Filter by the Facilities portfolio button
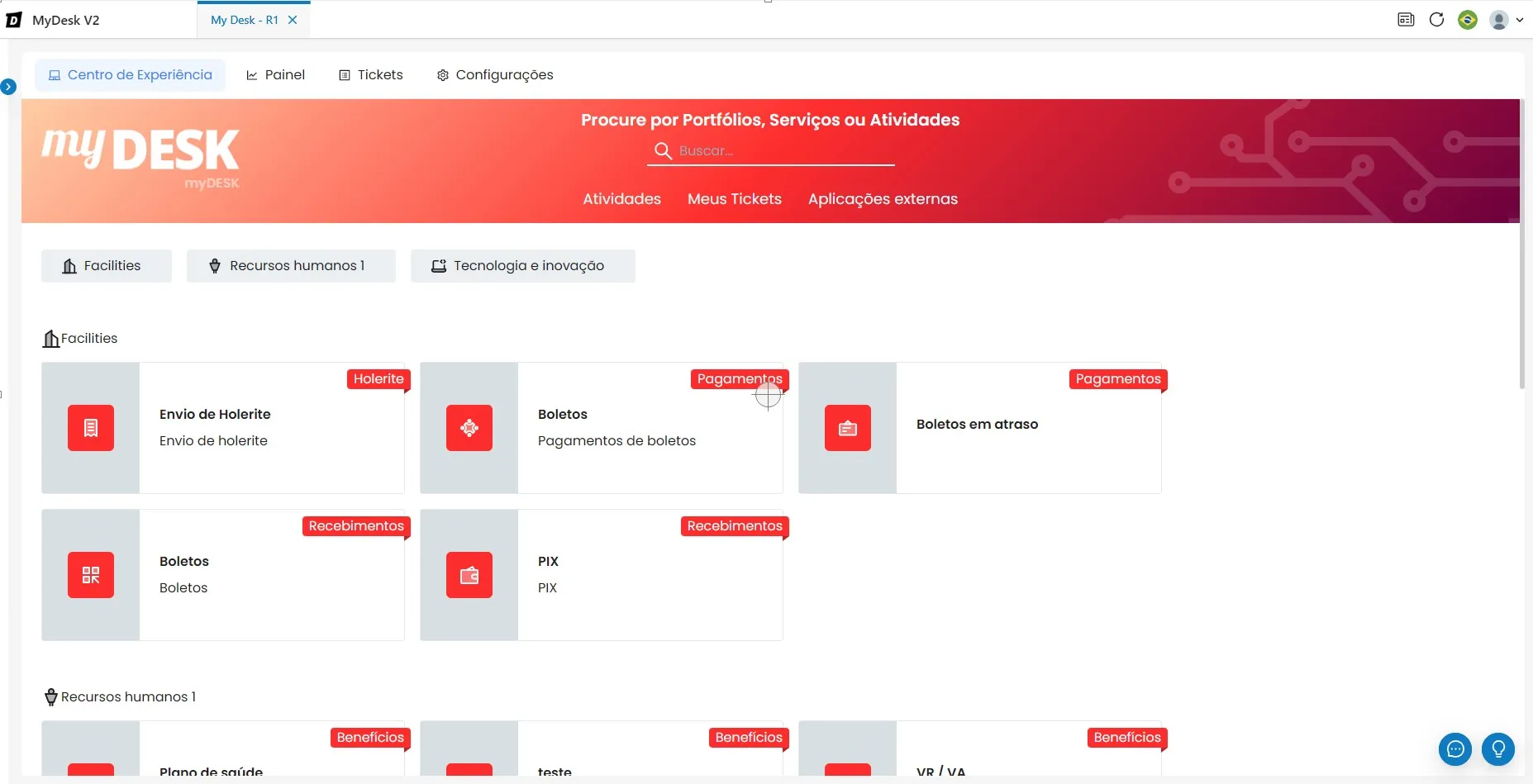This screenshot has width=1533, height=784. tap(107, 266)
